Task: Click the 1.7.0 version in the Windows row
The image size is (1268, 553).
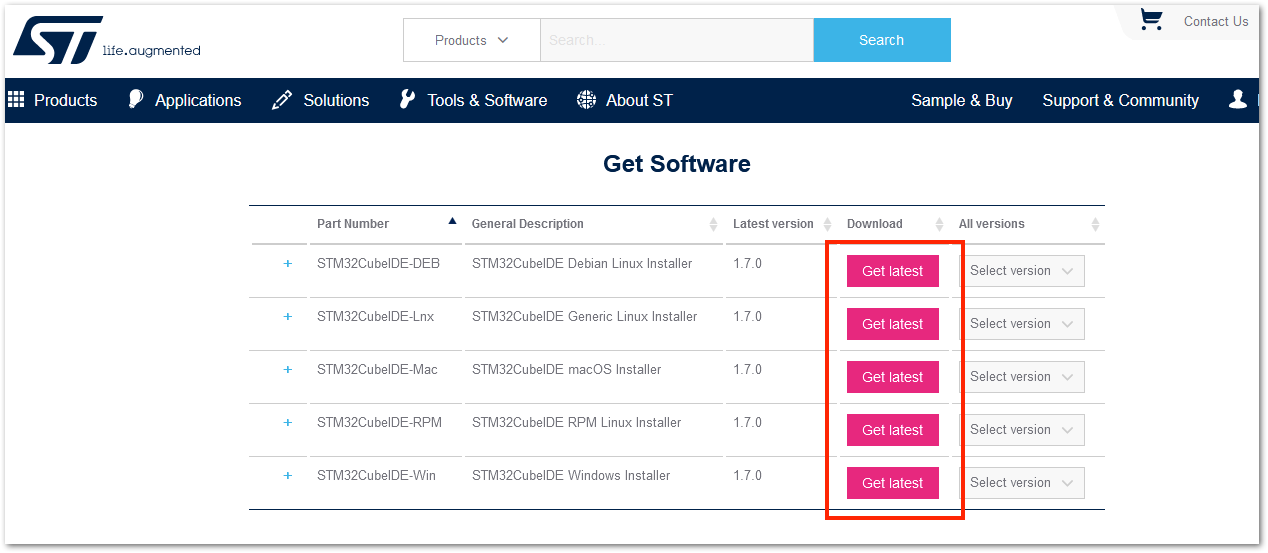Action: [x=747, y=476]
